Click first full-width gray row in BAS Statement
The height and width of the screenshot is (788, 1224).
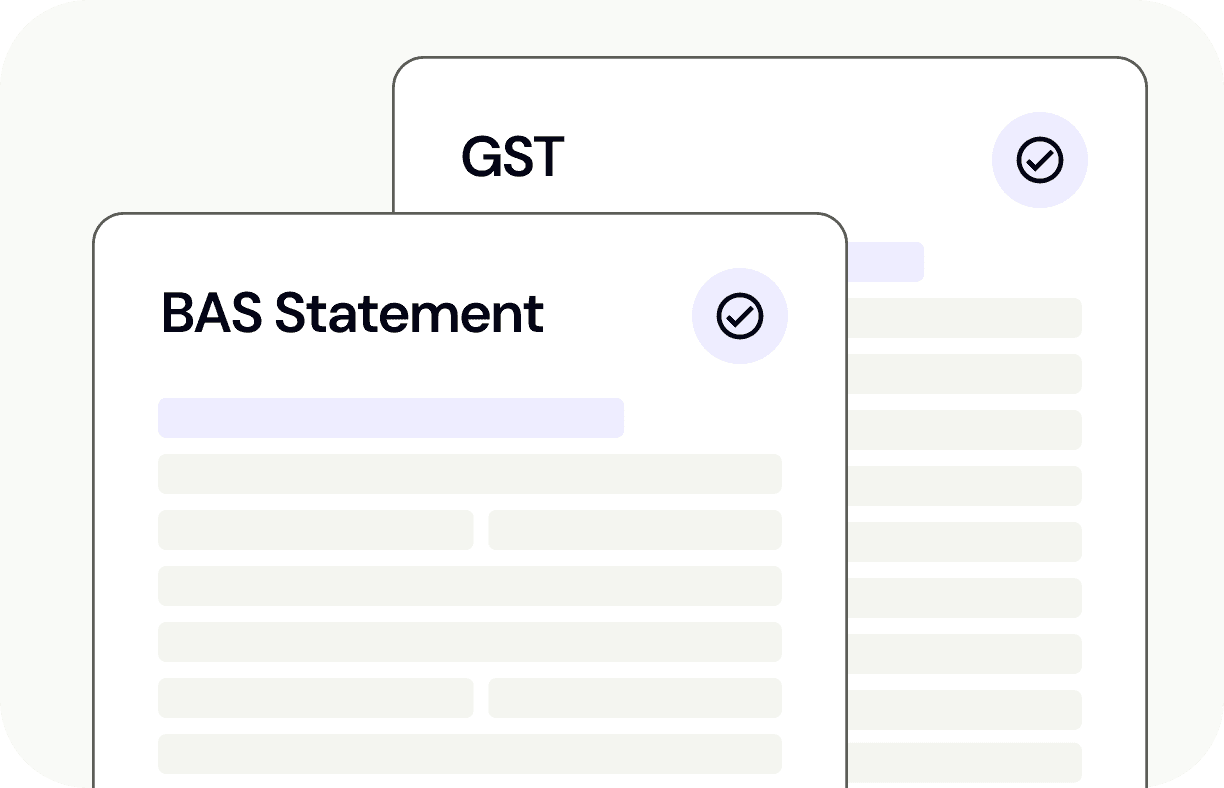(x=469, y=474)
